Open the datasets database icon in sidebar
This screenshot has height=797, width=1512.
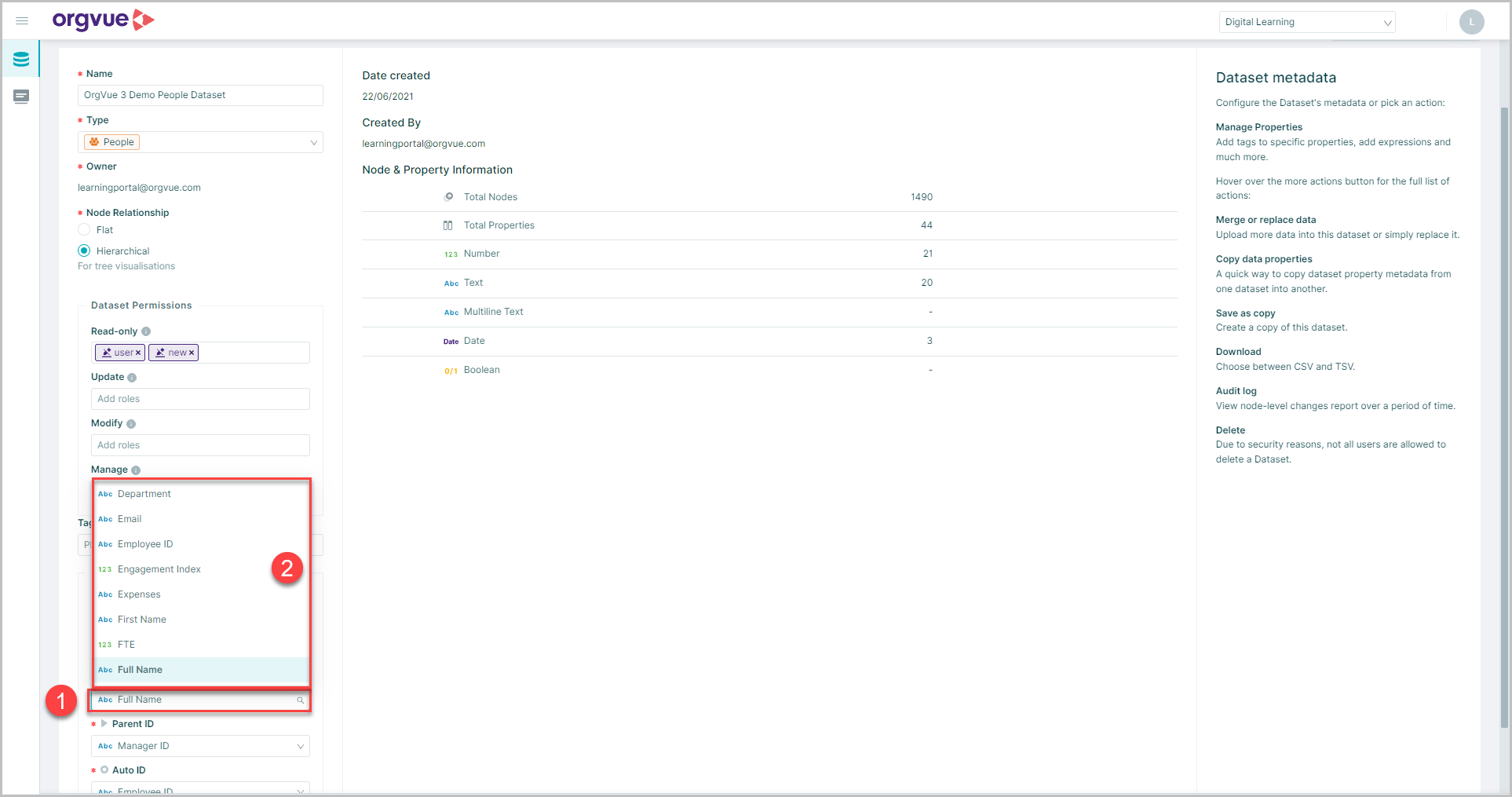[21, 60]
